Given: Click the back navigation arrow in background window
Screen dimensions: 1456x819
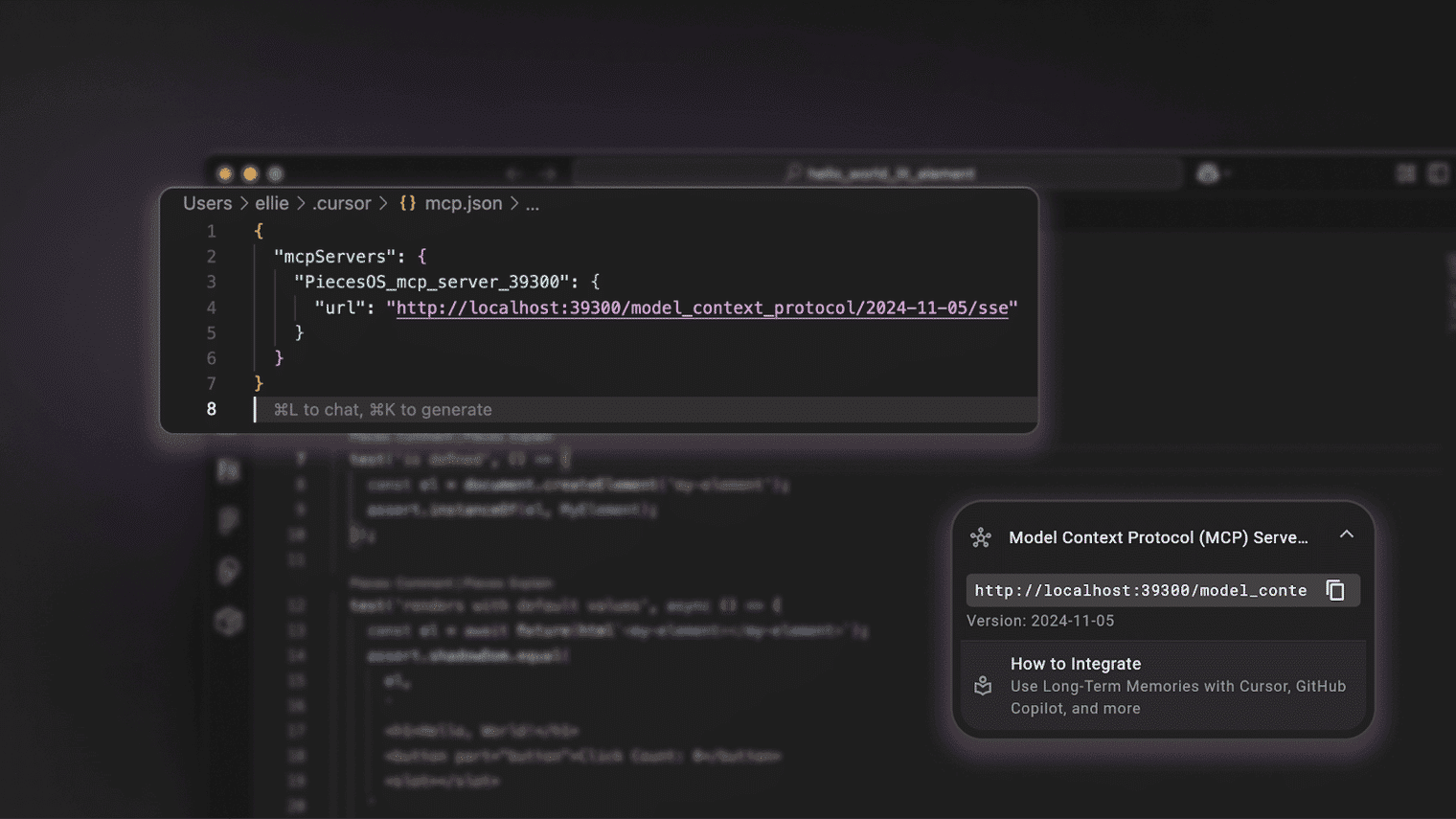Looking at the screenshot, I should (x=513, y=173).
